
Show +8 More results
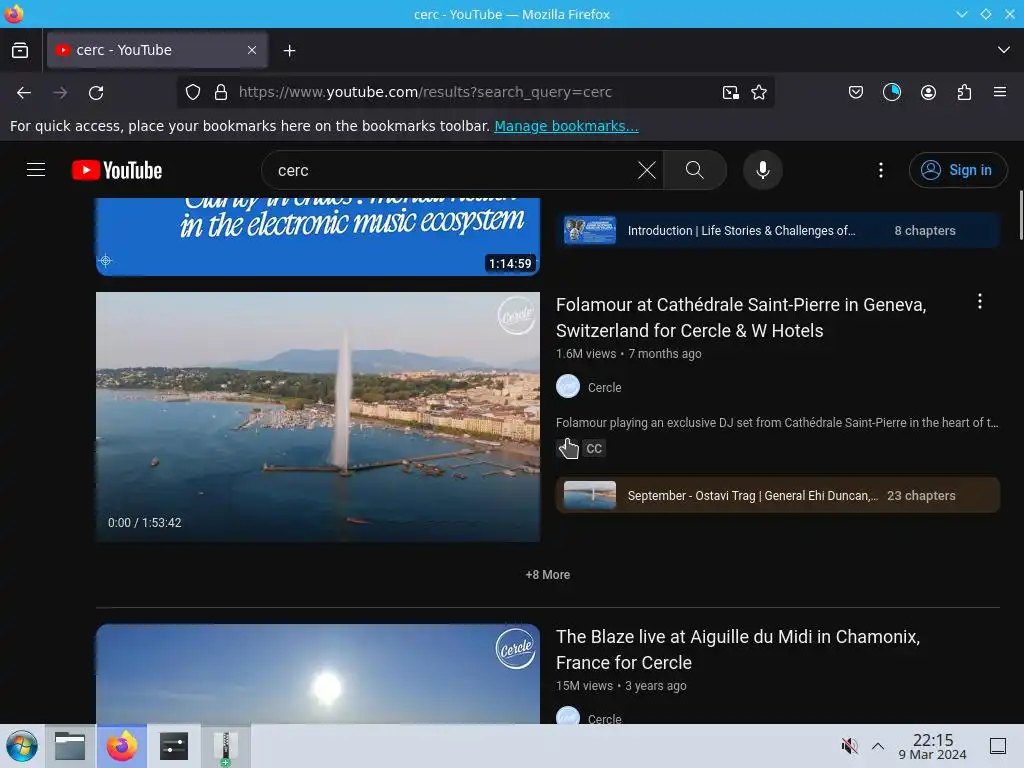(548, 575)
